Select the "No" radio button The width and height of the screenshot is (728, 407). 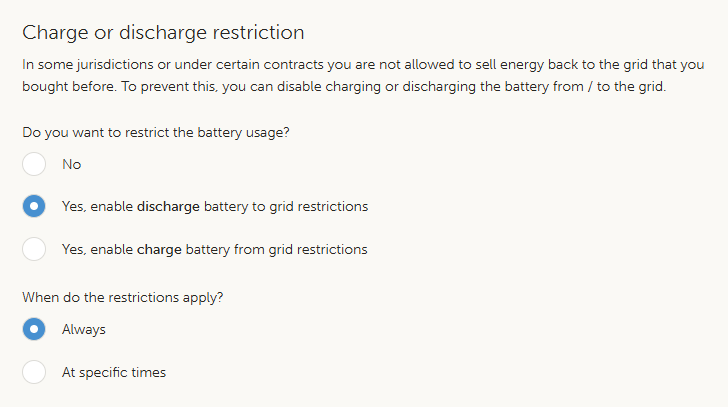coord(34,164)
